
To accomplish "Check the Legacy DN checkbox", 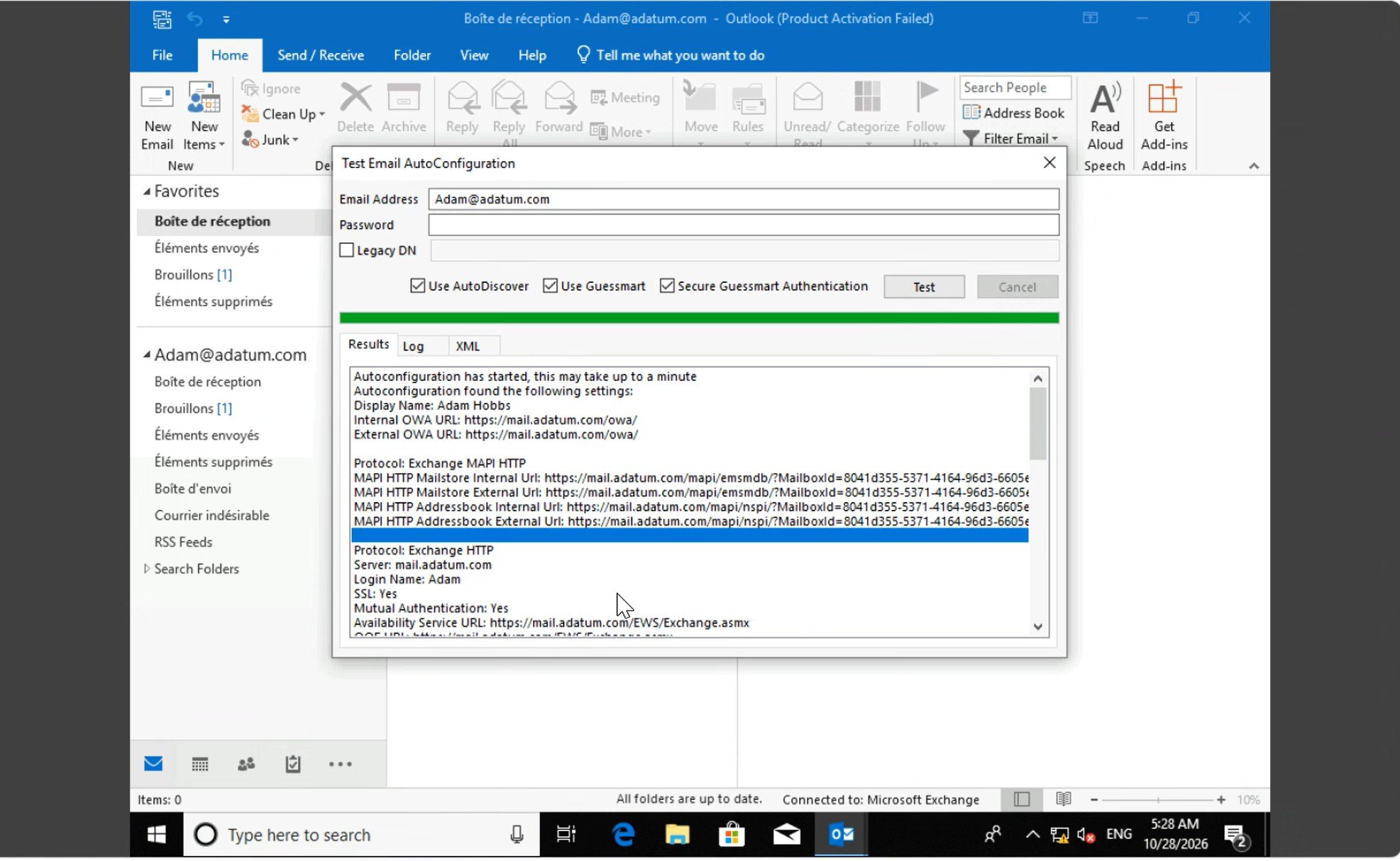I will tap(346, 250).
